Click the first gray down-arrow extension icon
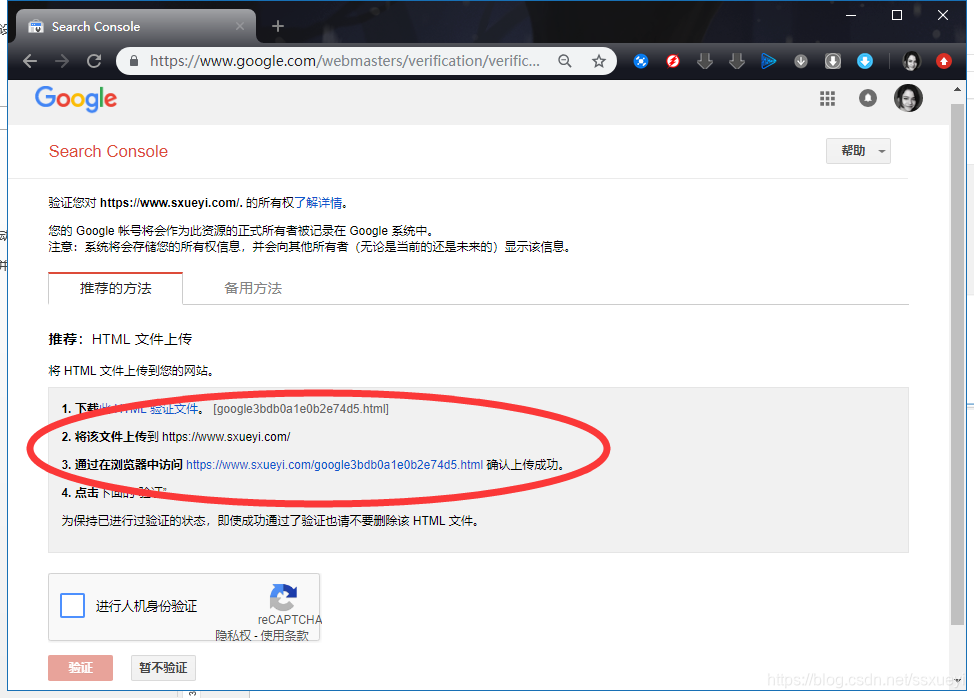The height and width of the screenshot is (698, 974). 704,61
